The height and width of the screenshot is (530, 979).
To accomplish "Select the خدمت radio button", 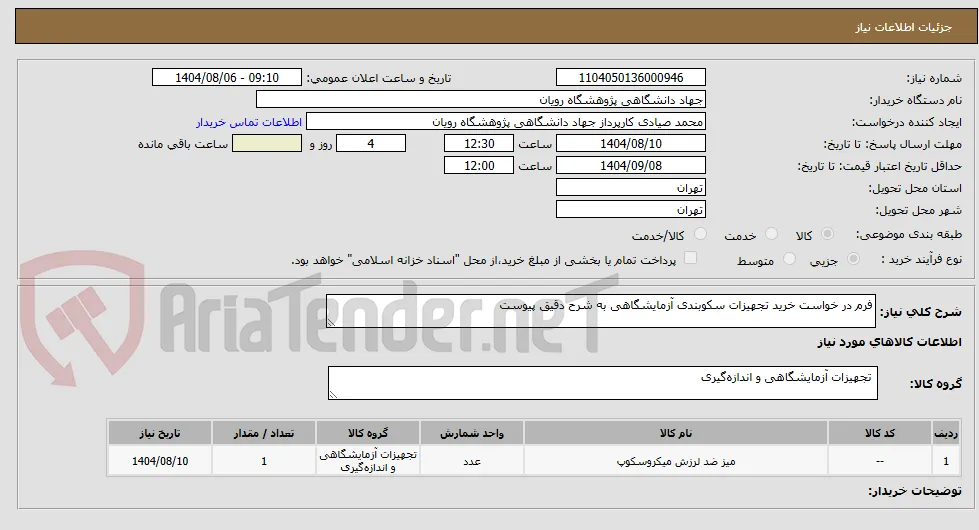I will 772,234.
